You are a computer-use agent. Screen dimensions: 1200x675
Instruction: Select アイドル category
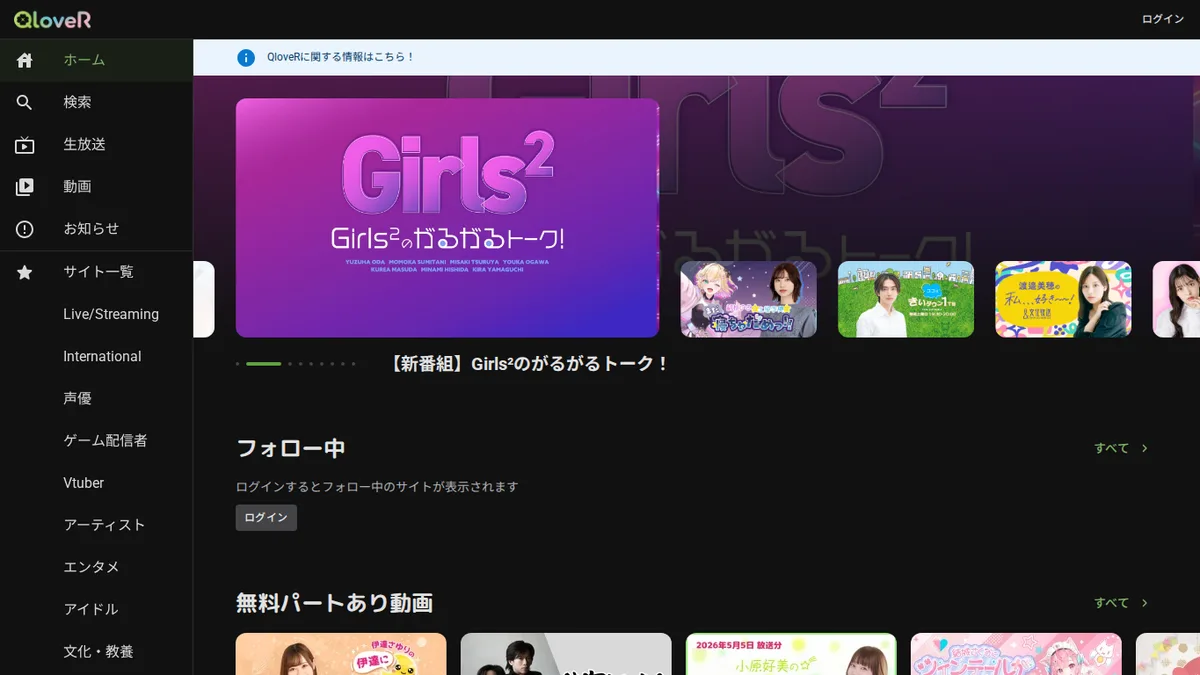96,608
